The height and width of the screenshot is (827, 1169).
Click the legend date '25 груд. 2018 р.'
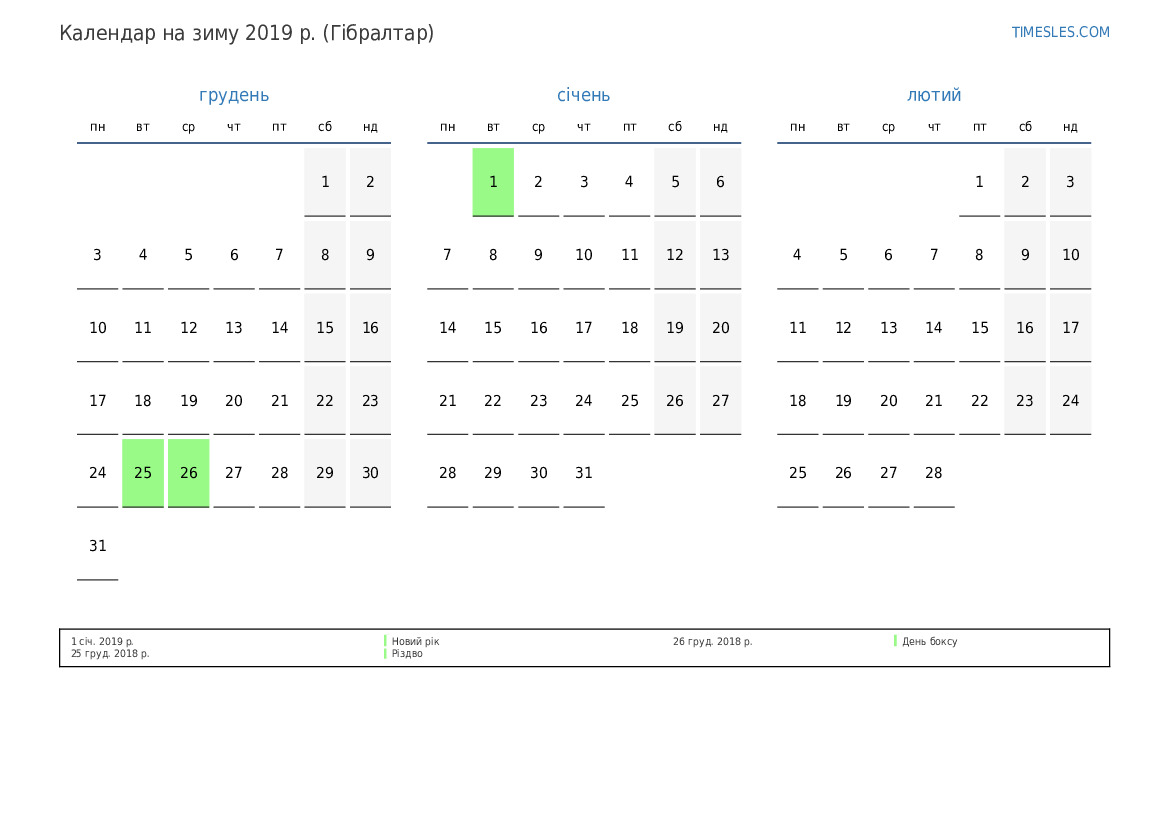[110, 654]
